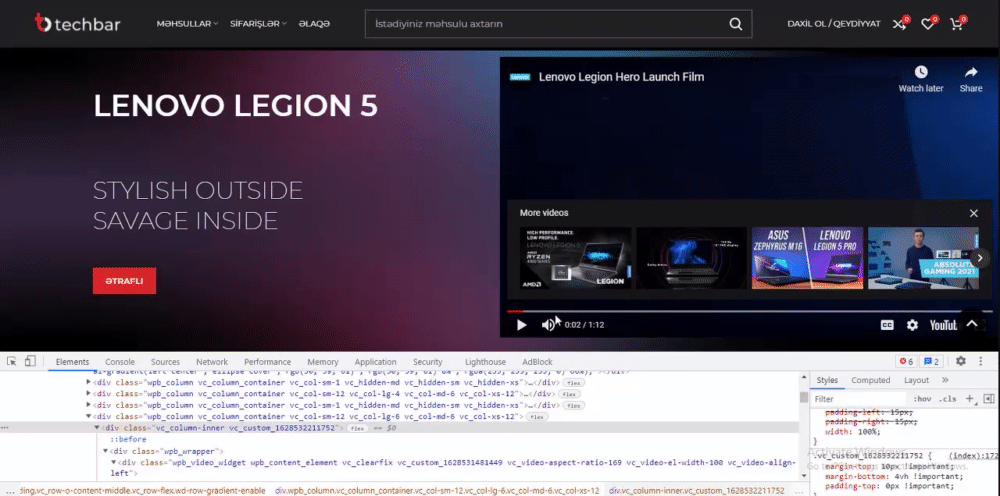Switch to the Performance tab
This screenshot has height=496, width=1000.
[x=267, y=361]
